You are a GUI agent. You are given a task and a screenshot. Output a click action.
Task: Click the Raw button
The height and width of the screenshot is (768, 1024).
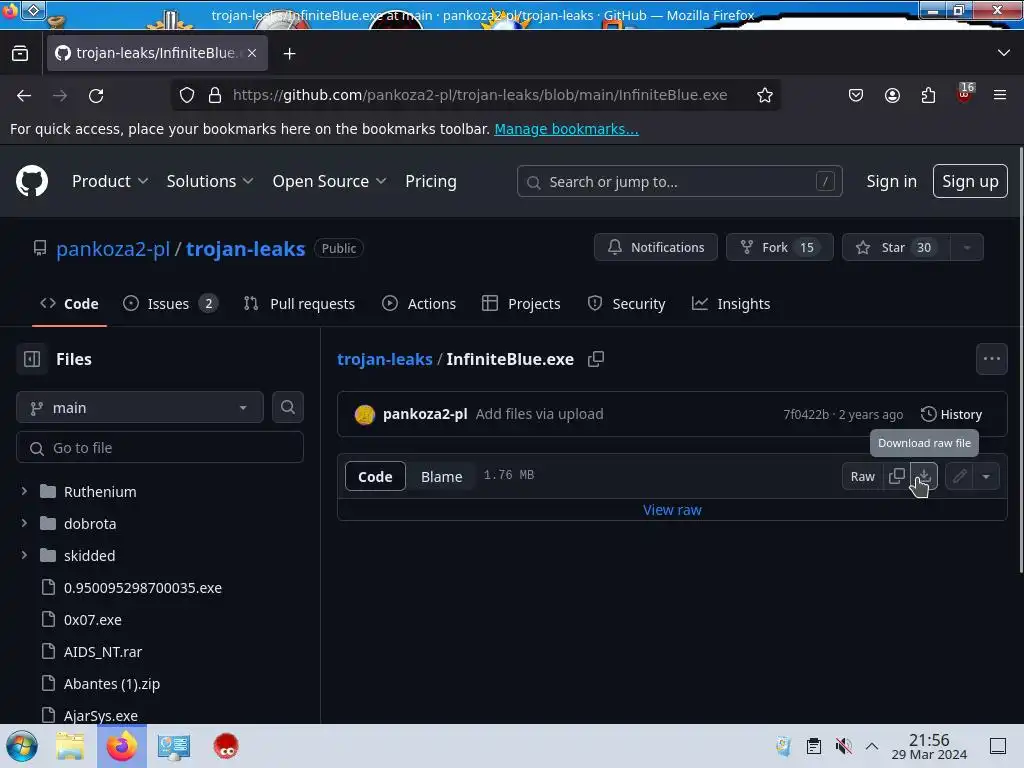pos(863,476)
